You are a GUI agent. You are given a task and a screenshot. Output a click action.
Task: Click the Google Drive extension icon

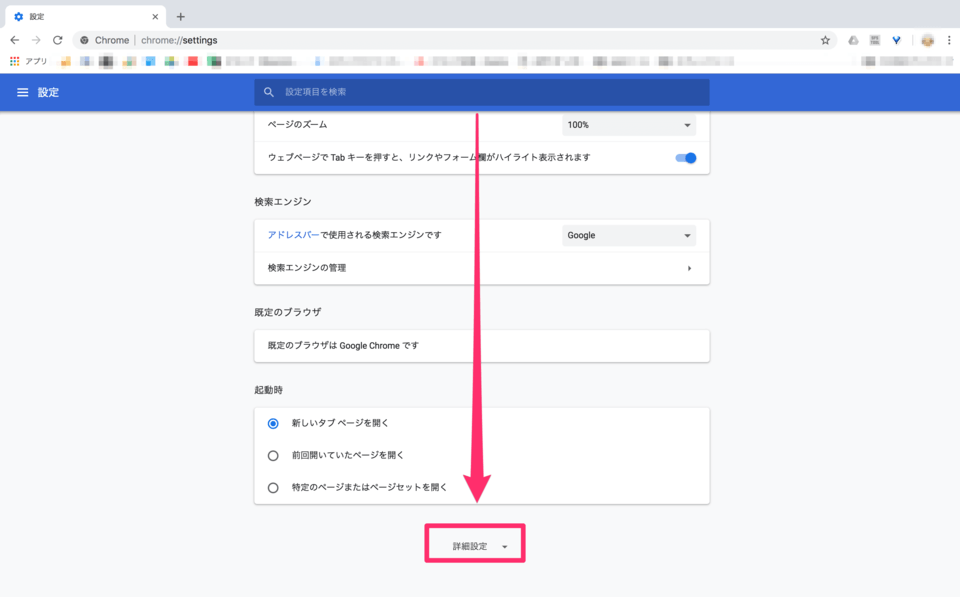pyautogui.click(x=853, y=40)
